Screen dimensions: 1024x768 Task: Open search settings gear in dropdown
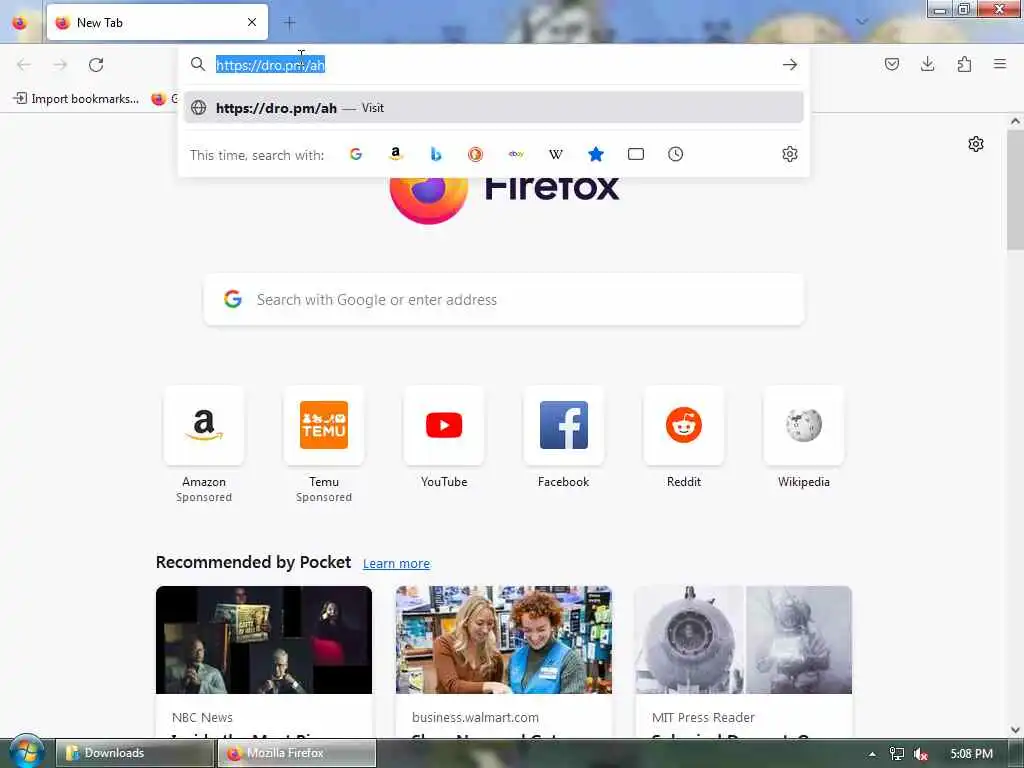tap(790, 154)
